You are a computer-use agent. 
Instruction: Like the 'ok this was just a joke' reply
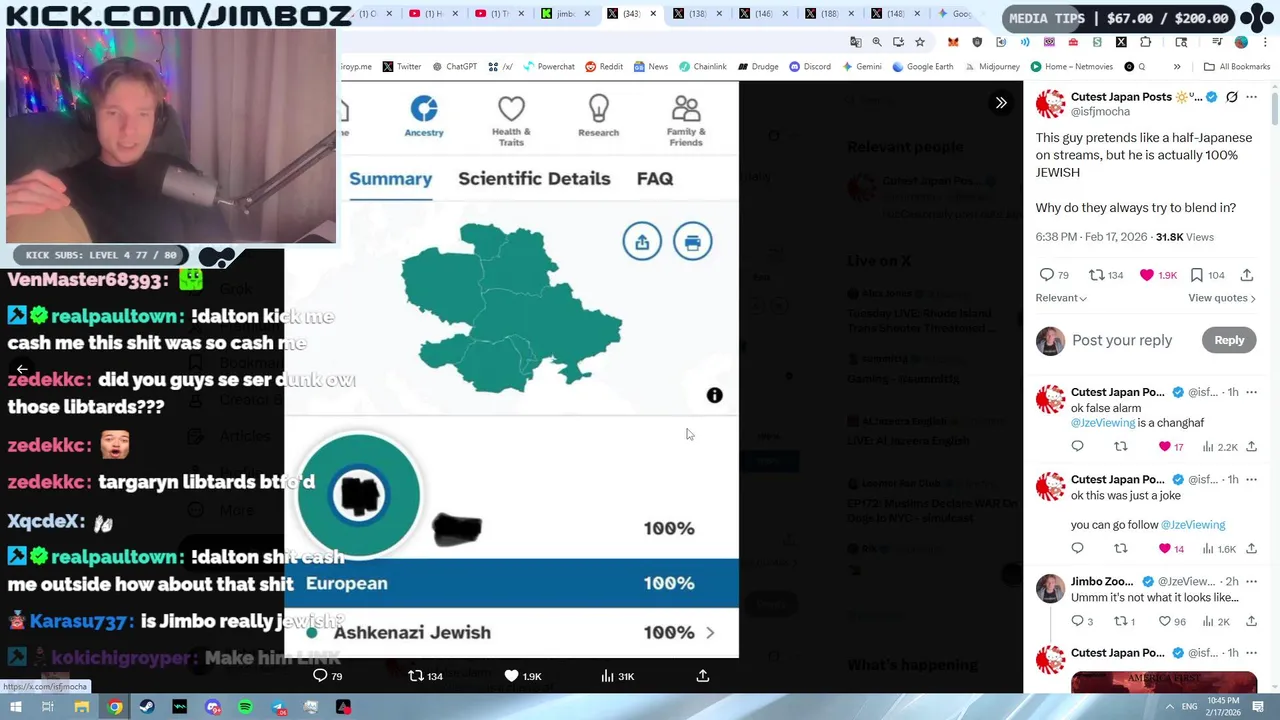tap(1164, 549)
